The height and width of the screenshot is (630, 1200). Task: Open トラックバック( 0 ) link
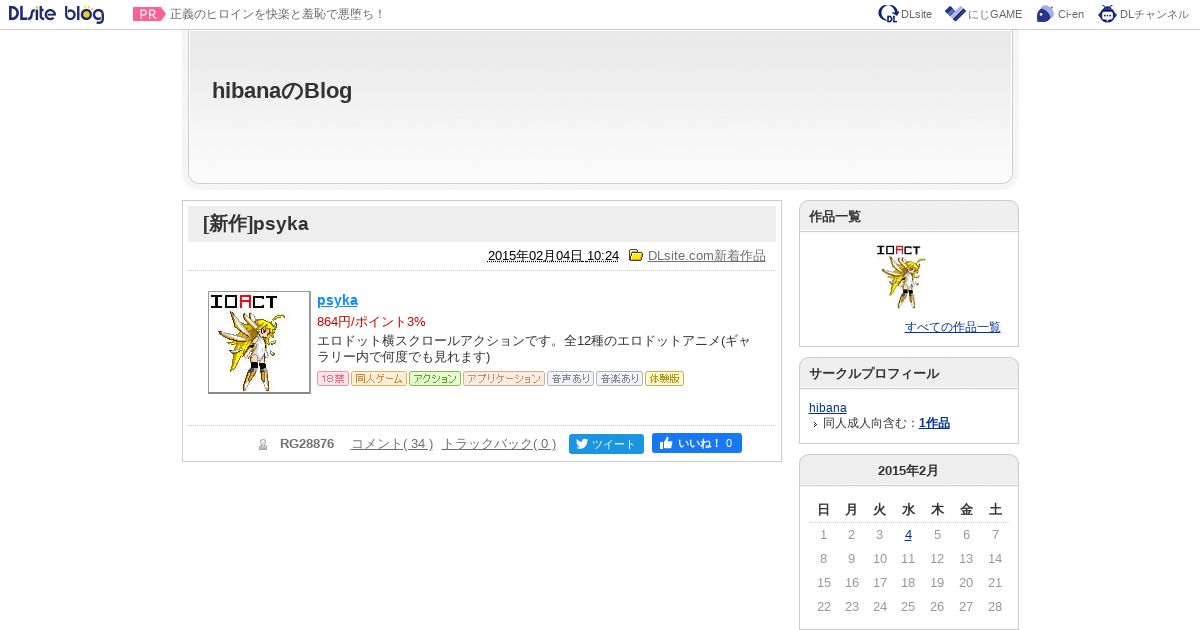pyautogui.click(x=499, y=444)
